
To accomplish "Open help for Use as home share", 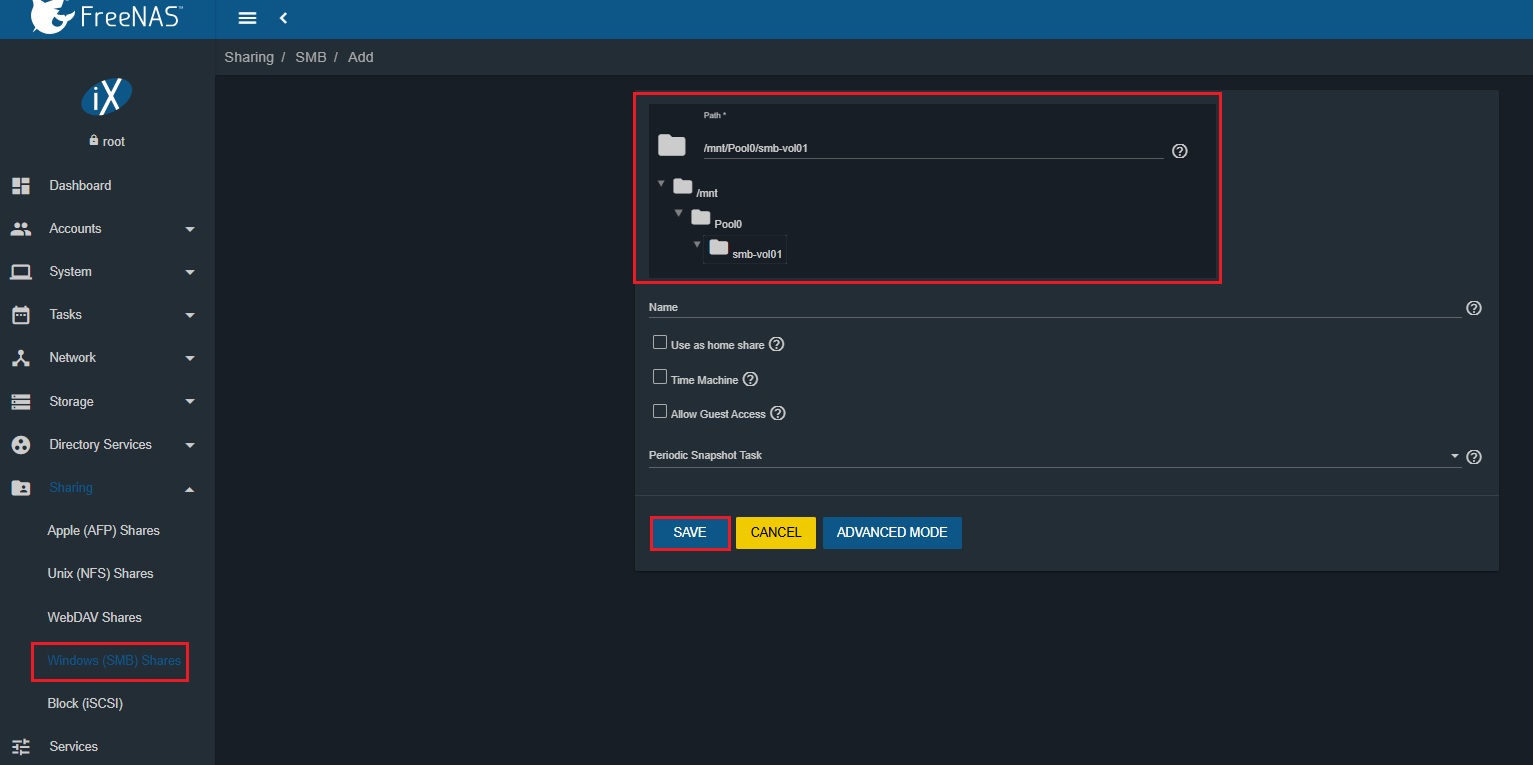I will coord(776,344).
